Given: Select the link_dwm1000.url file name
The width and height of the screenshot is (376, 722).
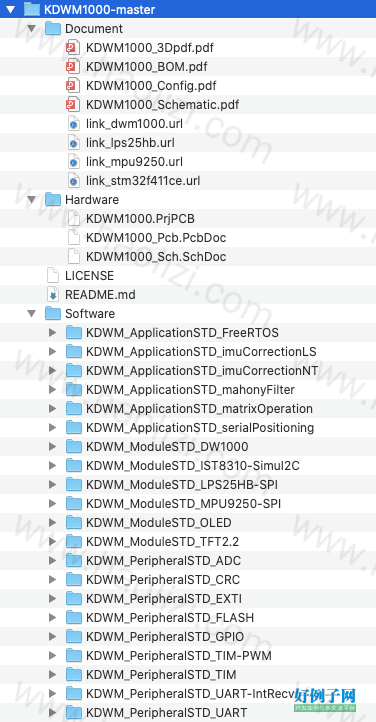Looking at the screenshot, I should coord(134,124).
